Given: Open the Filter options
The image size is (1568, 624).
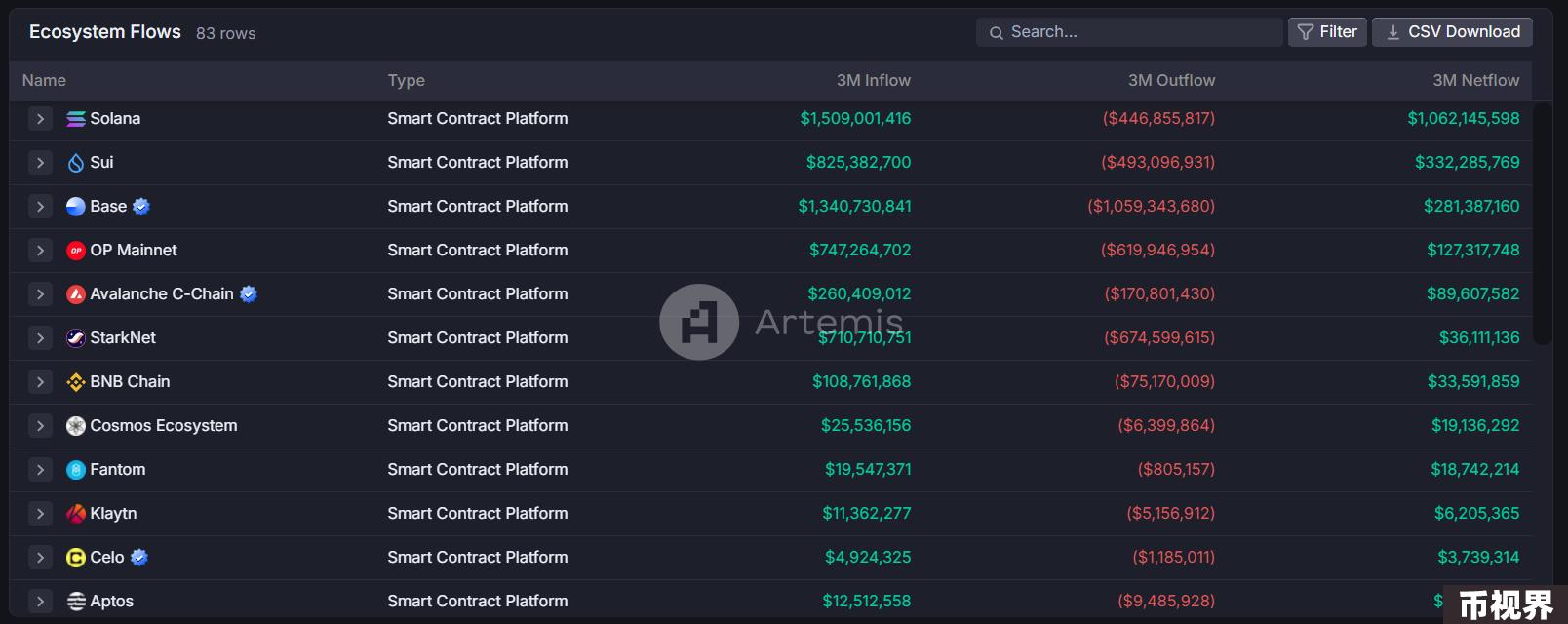Looking at the screenshot, I should [1327, 32].
